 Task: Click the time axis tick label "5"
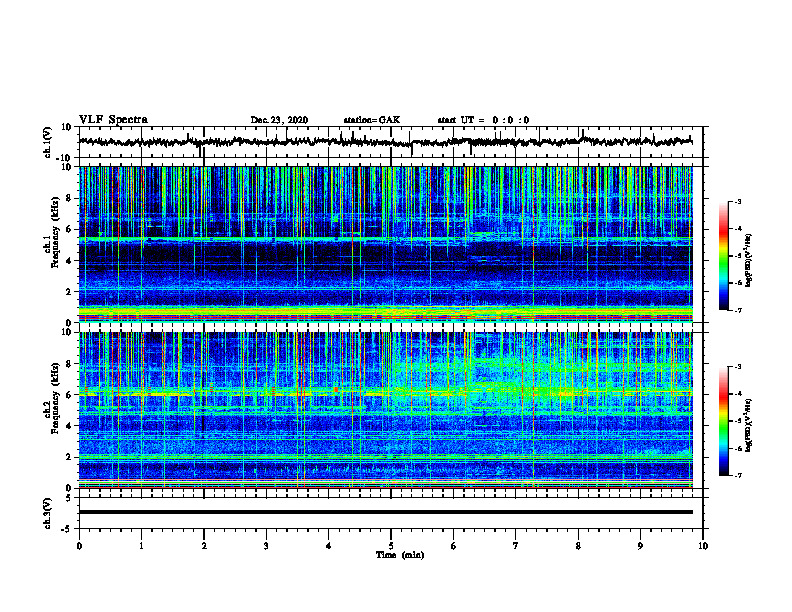(x=391, y=546)
